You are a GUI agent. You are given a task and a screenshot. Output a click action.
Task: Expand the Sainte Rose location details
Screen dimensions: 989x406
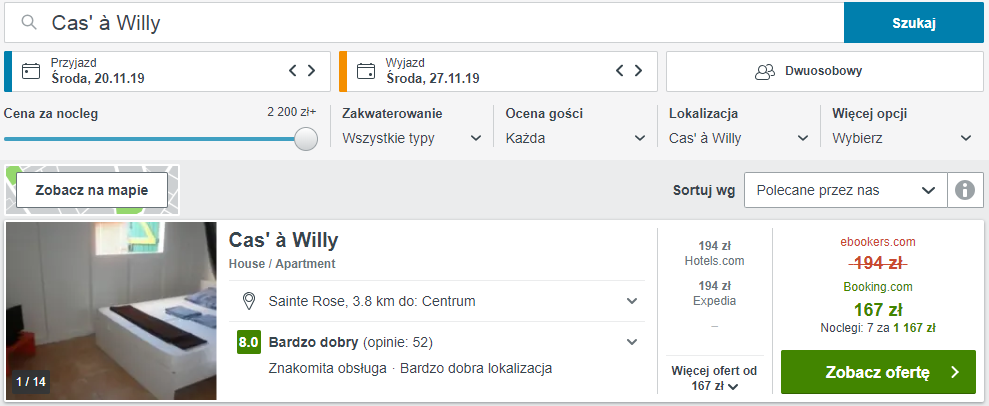[436, 301]
